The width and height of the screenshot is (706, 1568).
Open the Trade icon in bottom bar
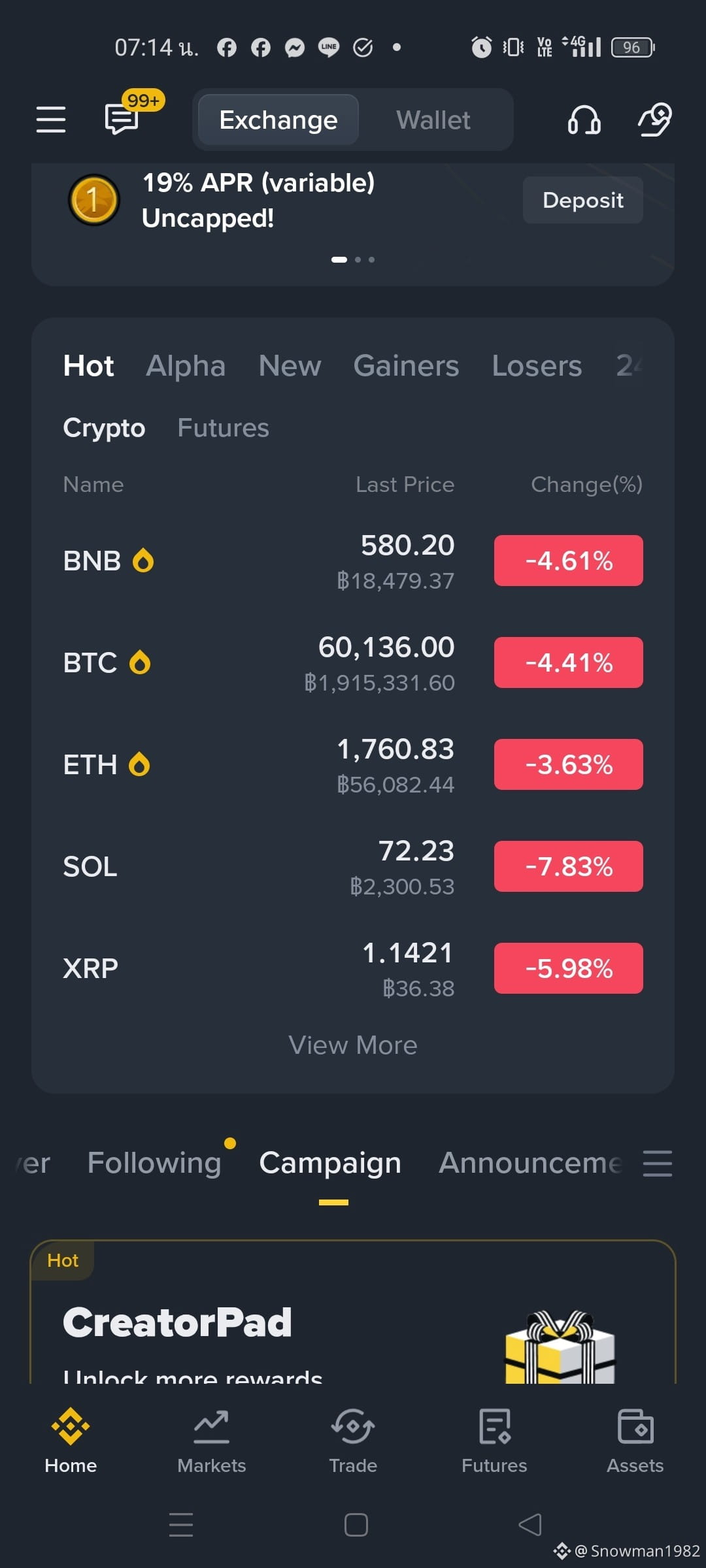(x=353, y=1427)
